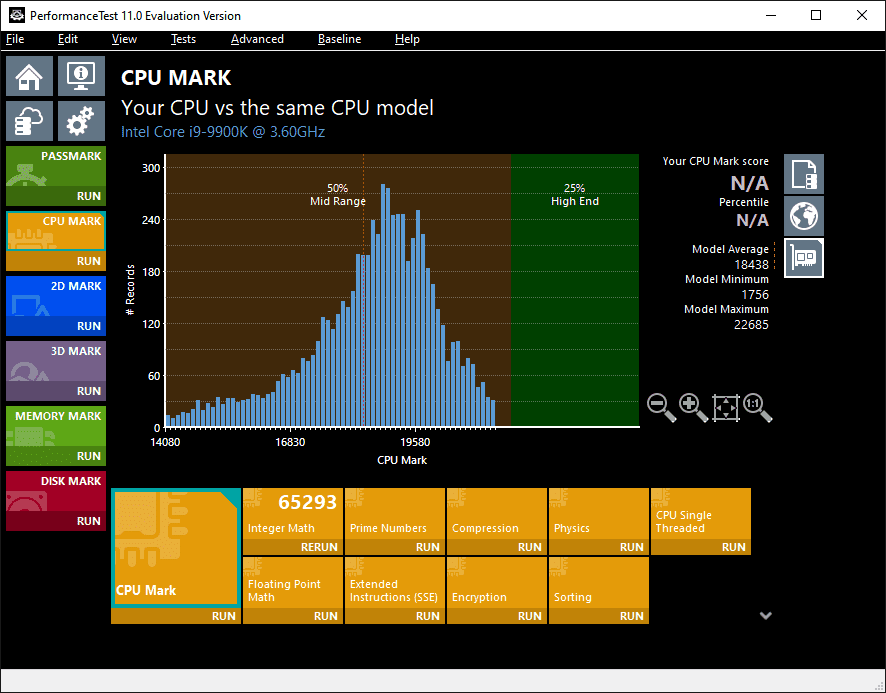Select the large CPU Mark summary tile
Screen dimensions: 886x693
(176, 548)
